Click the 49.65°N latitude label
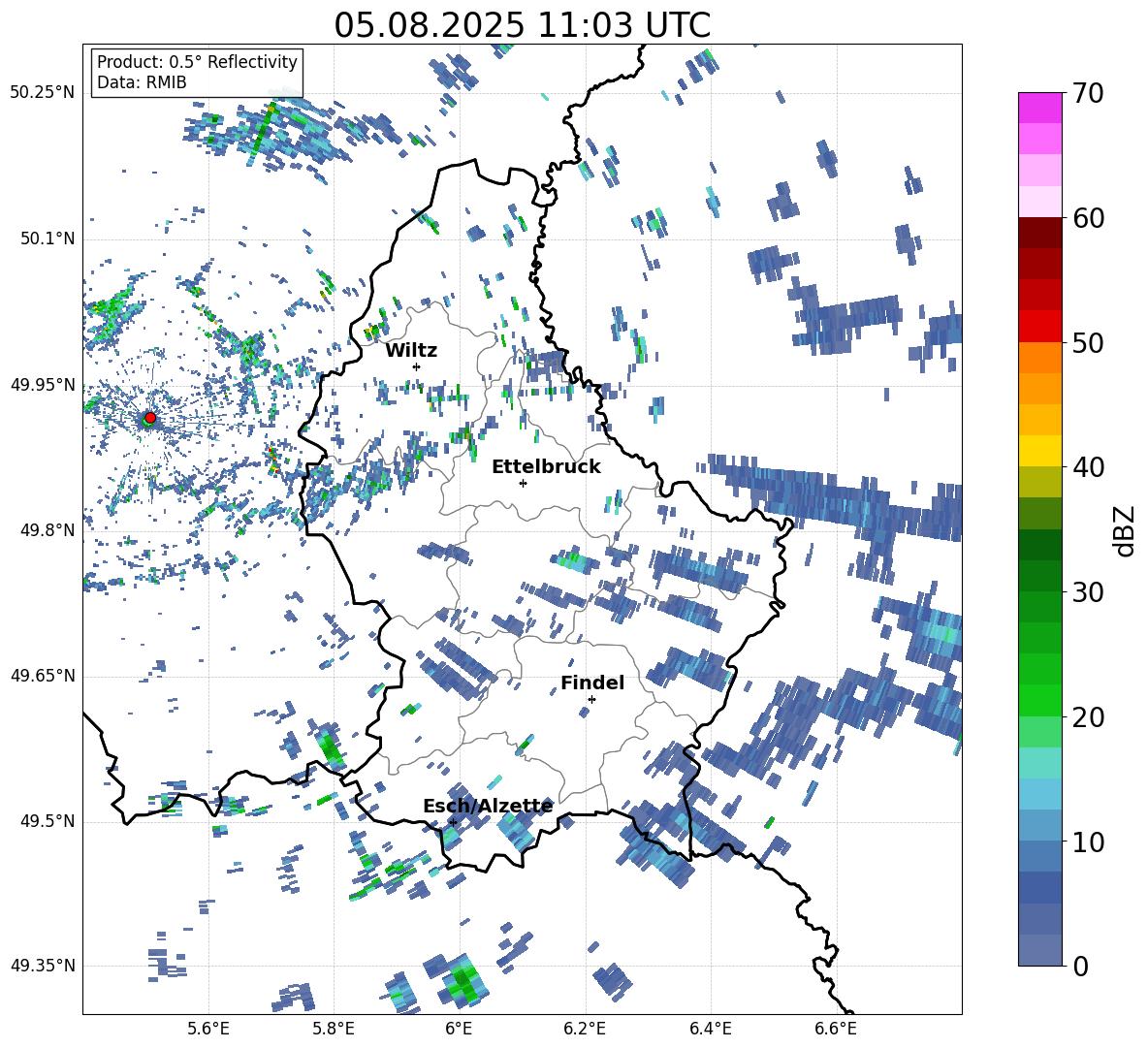The height and width of the screenshot is (1048, 1148). pos(43,676)
